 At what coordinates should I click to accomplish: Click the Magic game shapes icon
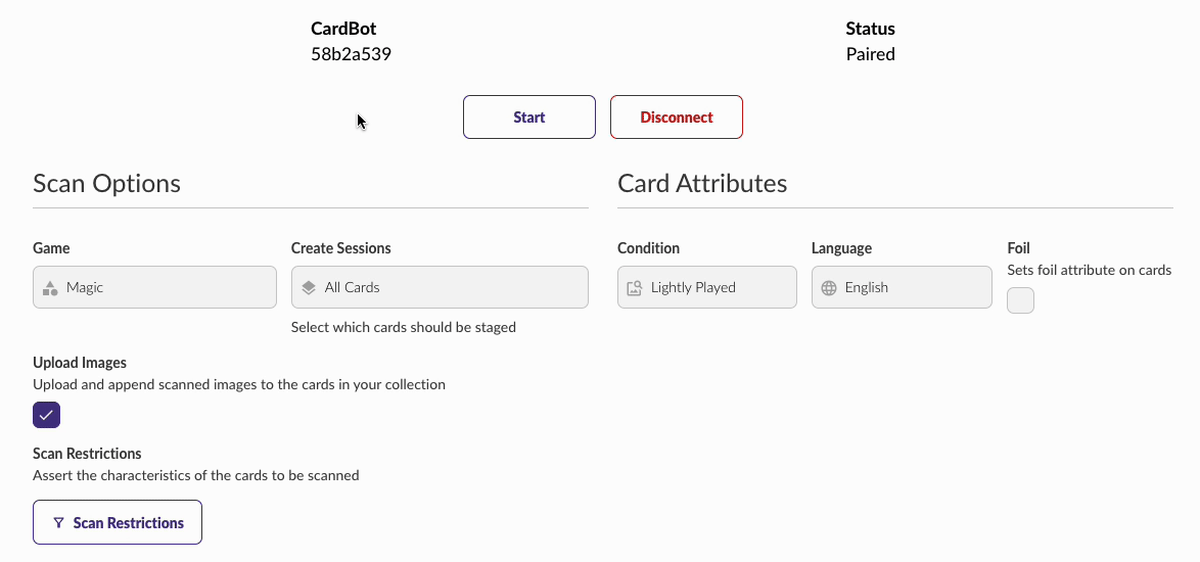click(49, 288)
